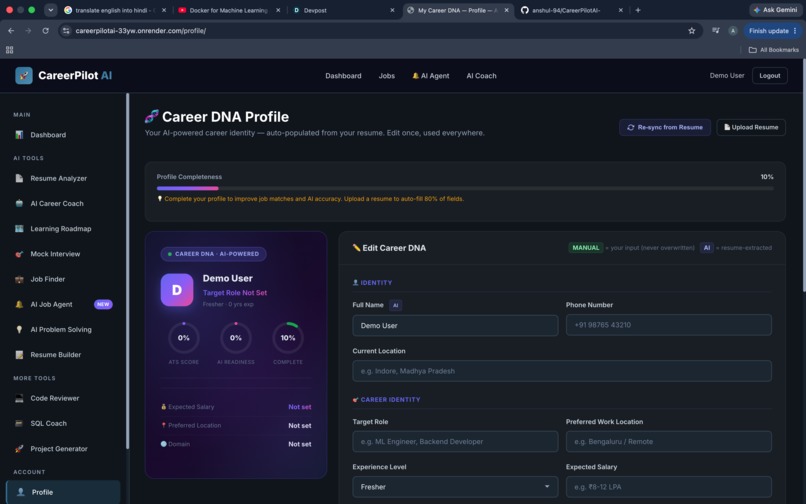
Task: Select the Job Finder briefcase icon
Action: tap(19, 279)
